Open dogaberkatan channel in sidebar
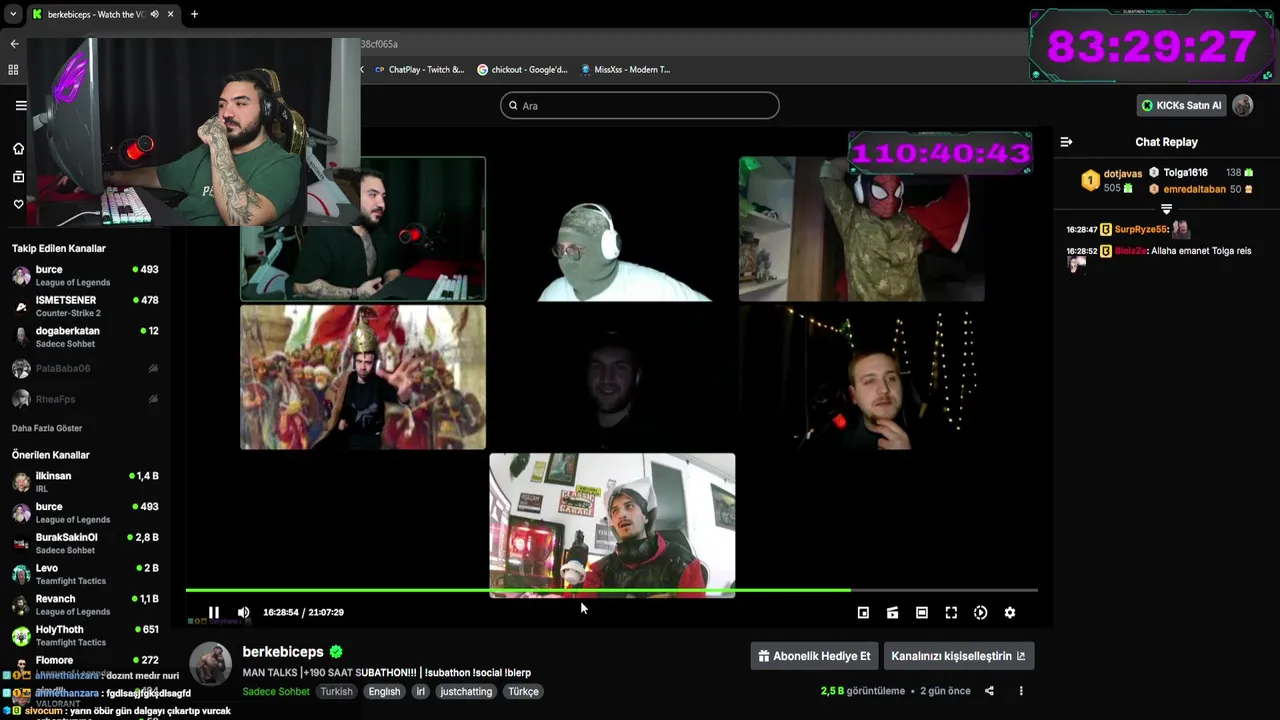This screenshot has height=720, width=1280. [x=85, y=337]
